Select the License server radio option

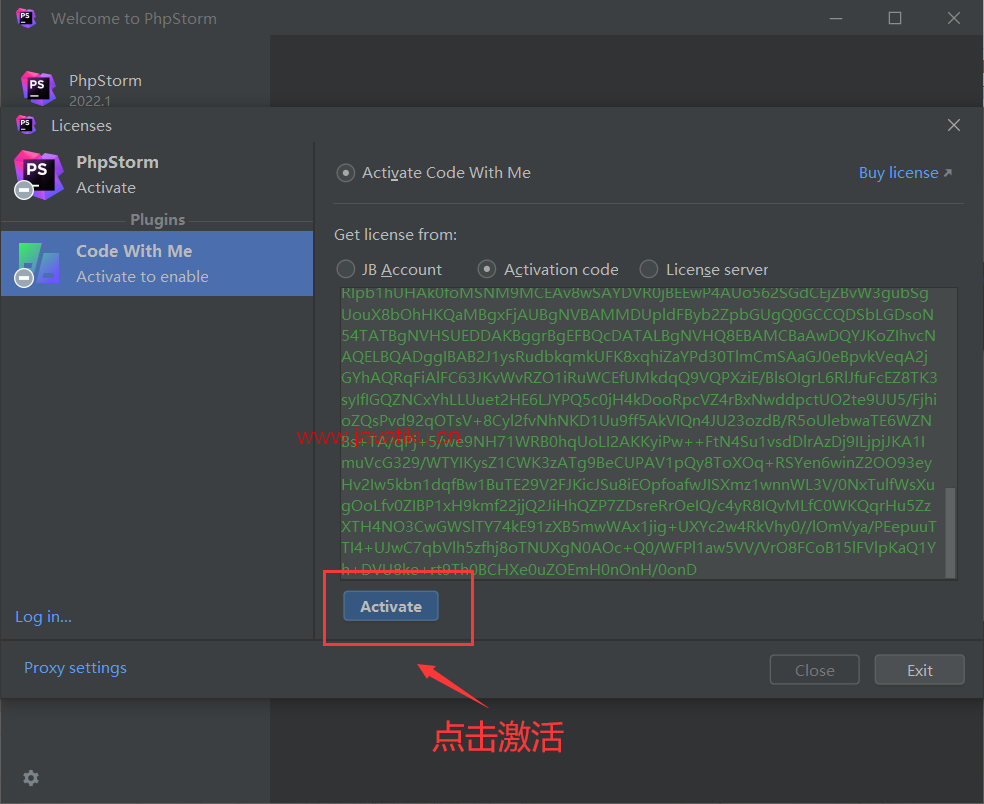point(649,269)
